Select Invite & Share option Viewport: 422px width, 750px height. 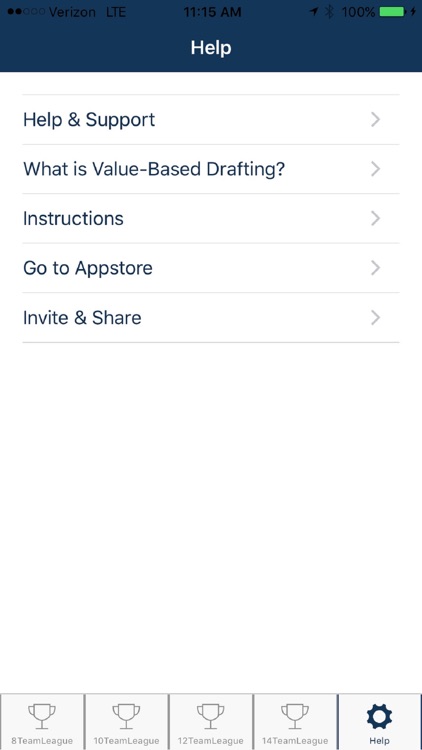click(211, 318)
